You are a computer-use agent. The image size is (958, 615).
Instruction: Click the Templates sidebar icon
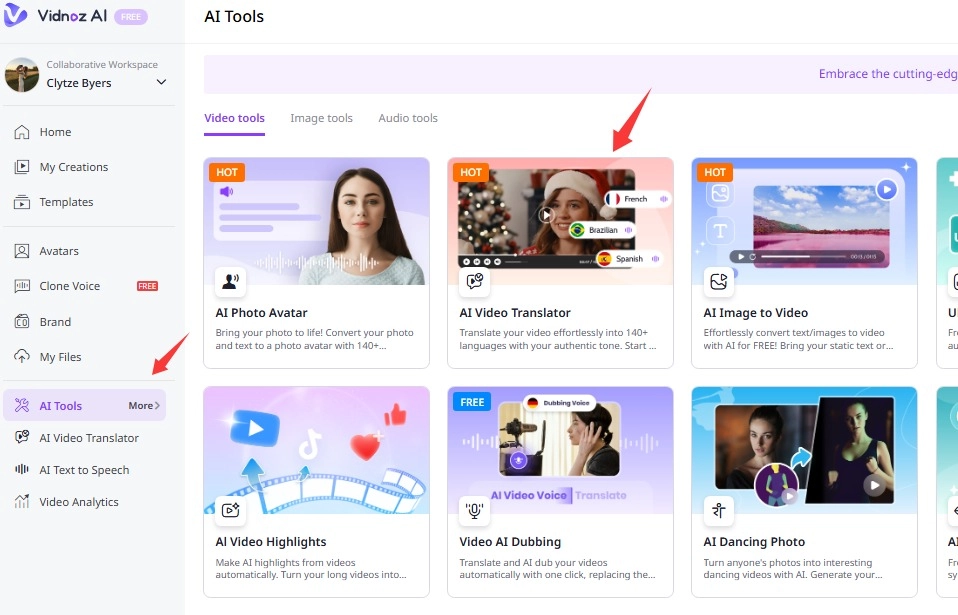pyautogui.click(x=21, y=202)
